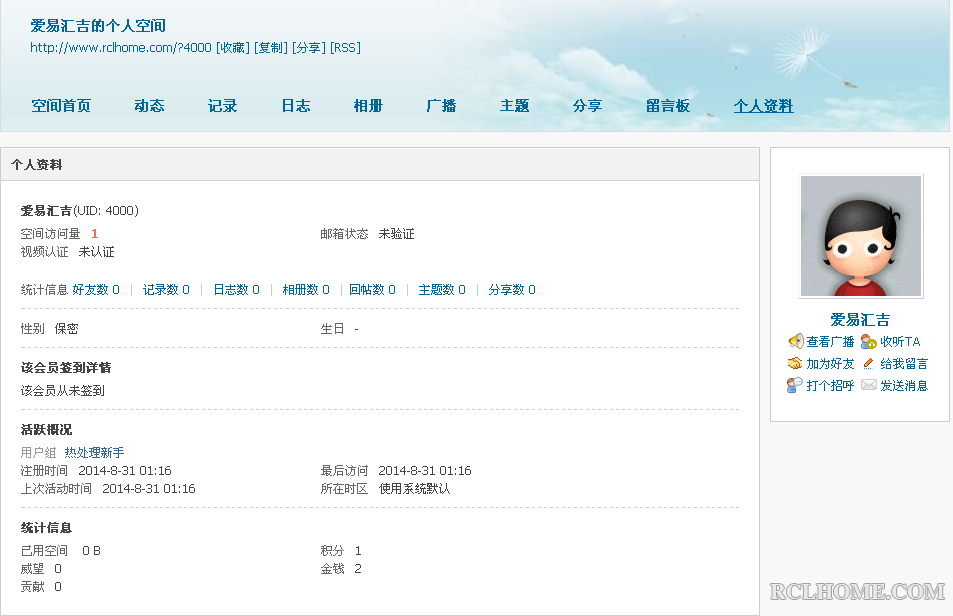Open the [RSS] feed link

click(x=345, y=47)
